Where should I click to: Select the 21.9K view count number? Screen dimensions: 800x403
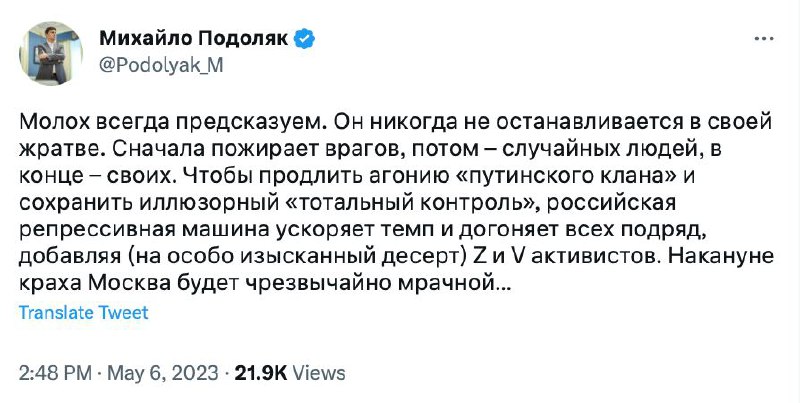260,373
